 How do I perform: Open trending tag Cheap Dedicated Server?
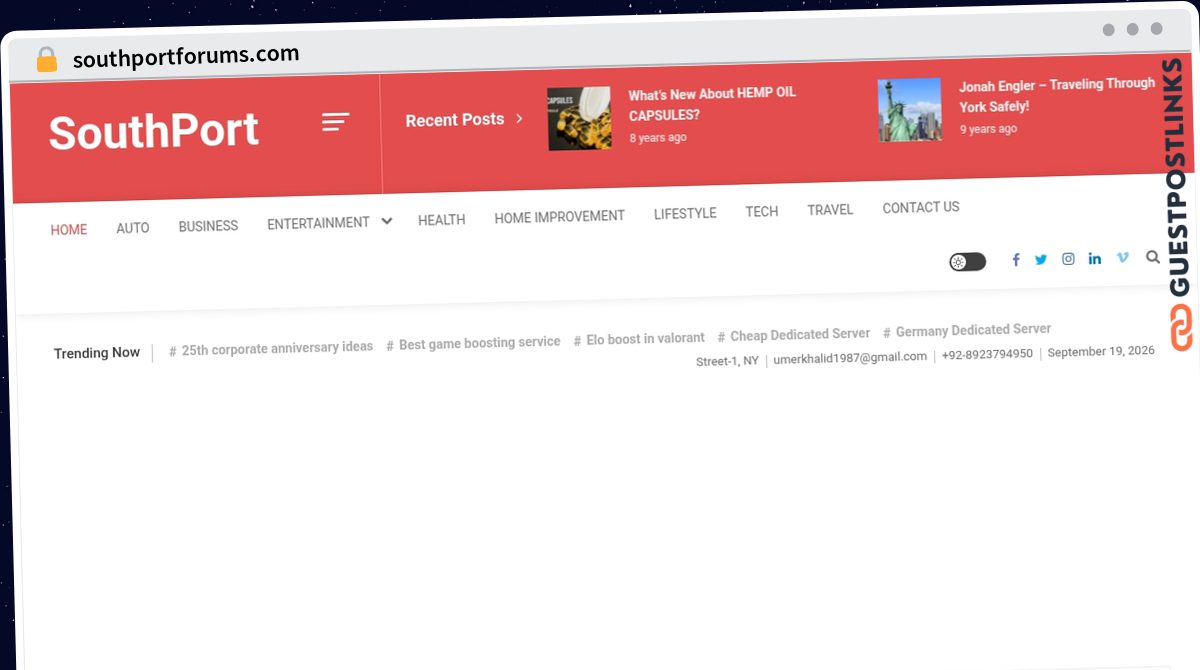click(x=794, y=335)
